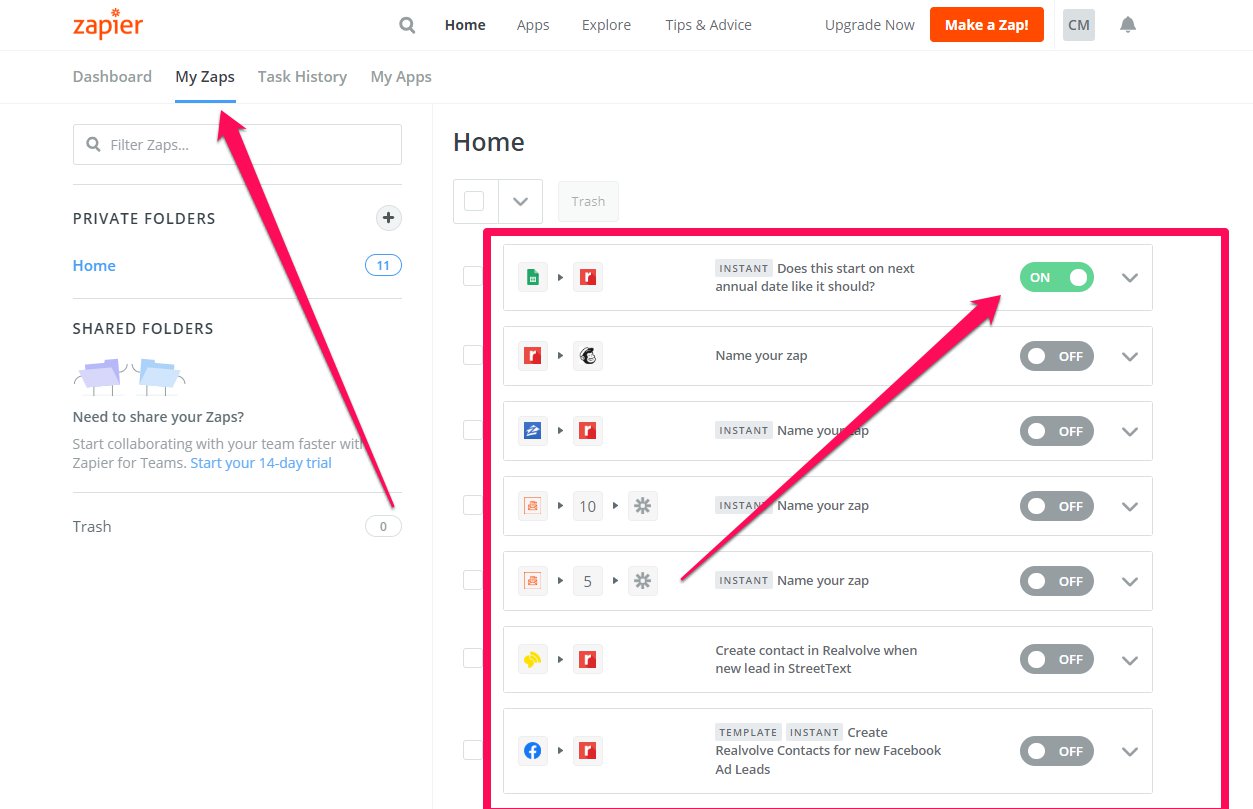Open the Home private folder
Screen dimensions: 1253x809
pyautogui.click(x=94, y=265)
